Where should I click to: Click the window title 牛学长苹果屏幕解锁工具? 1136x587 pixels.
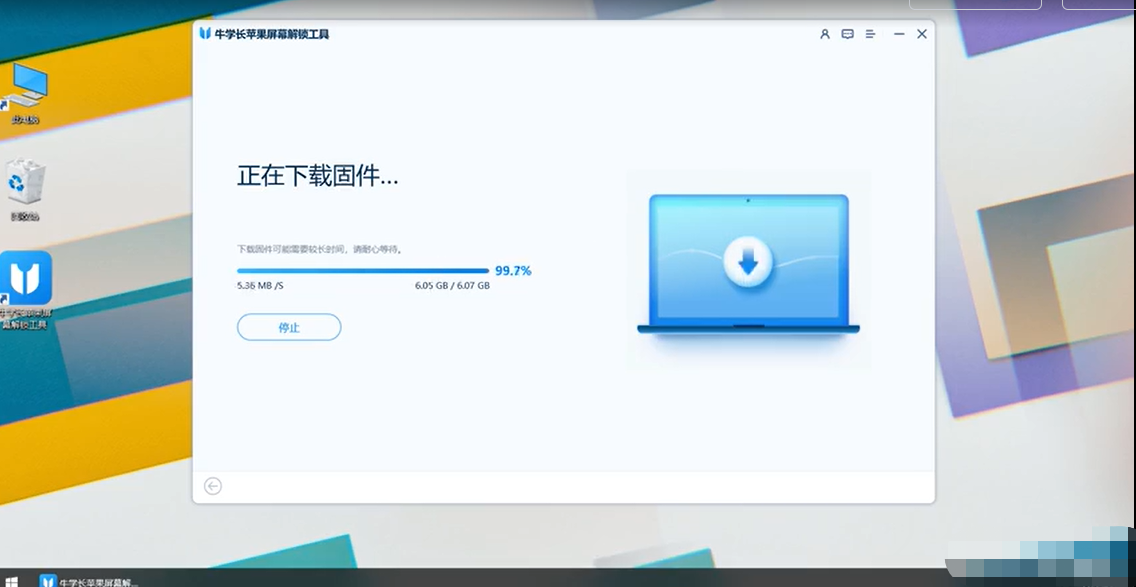[x=272, y=34]
